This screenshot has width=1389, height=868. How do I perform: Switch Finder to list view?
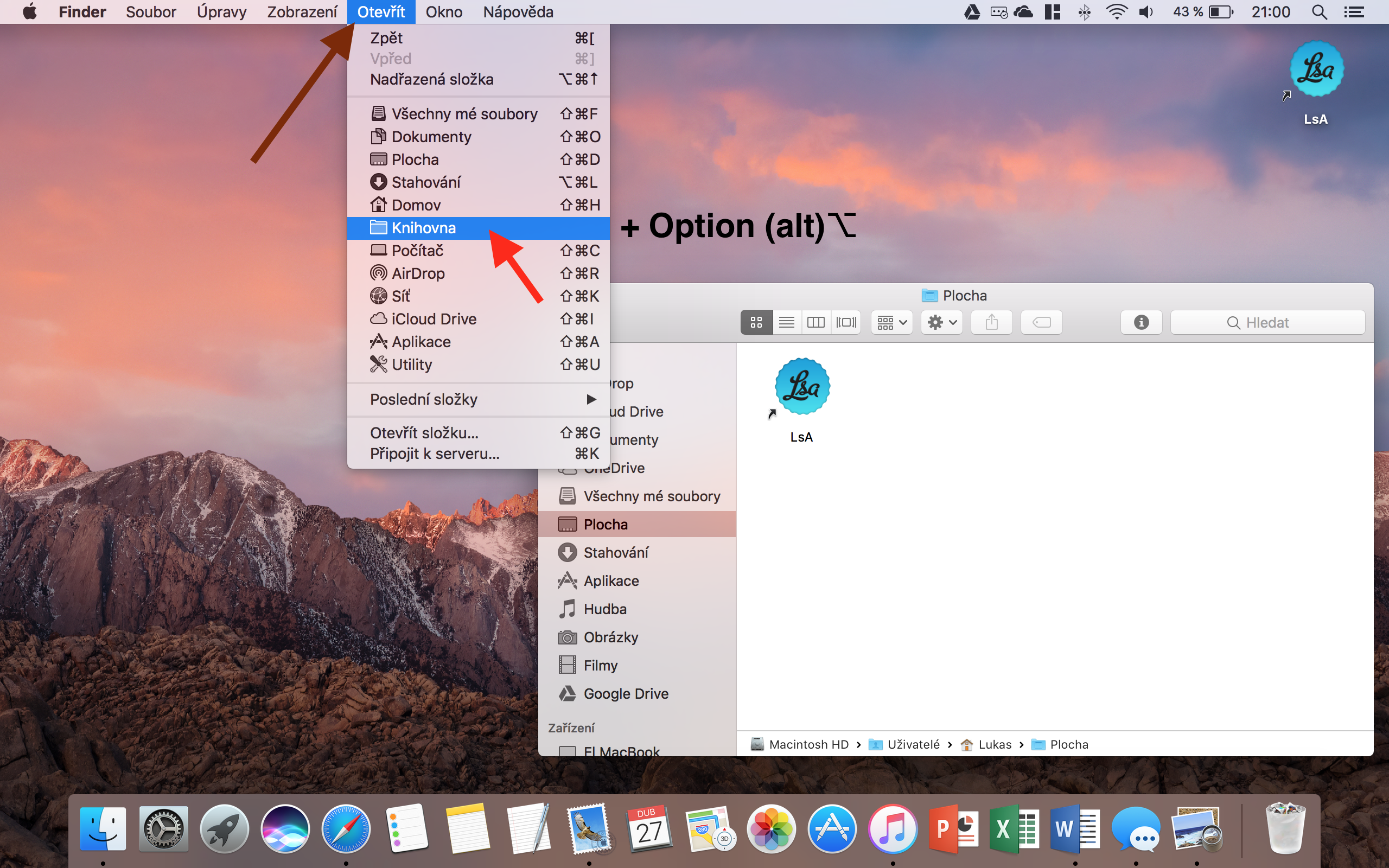point(786,323)
